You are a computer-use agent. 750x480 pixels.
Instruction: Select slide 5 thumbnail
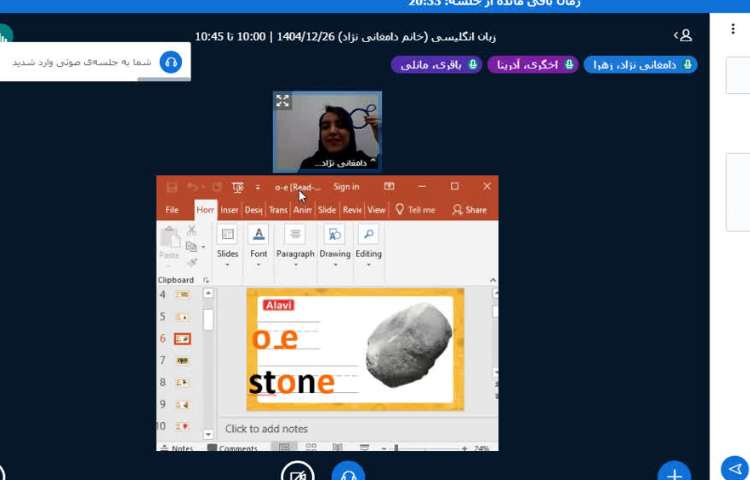click(x=182, y=316)
